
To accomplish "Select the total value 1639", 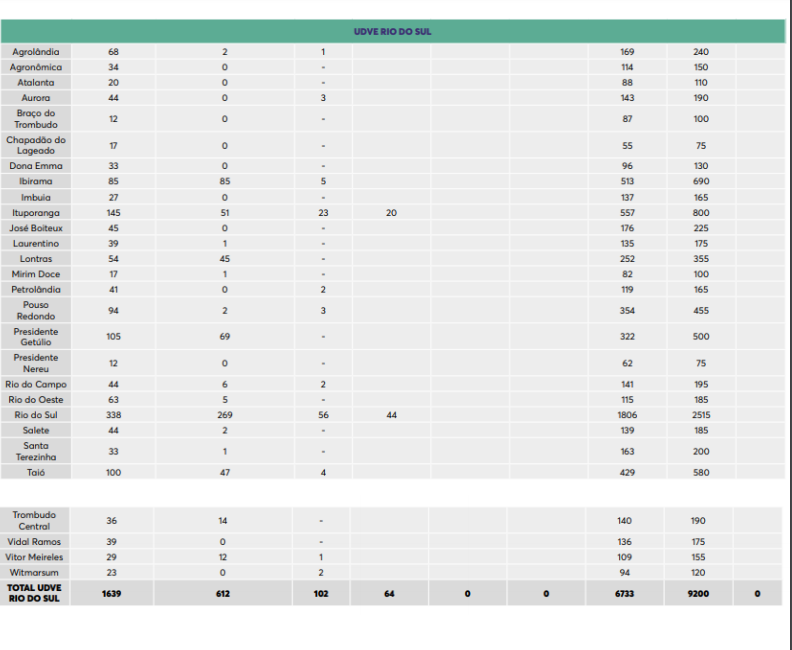I will point(114,593).
